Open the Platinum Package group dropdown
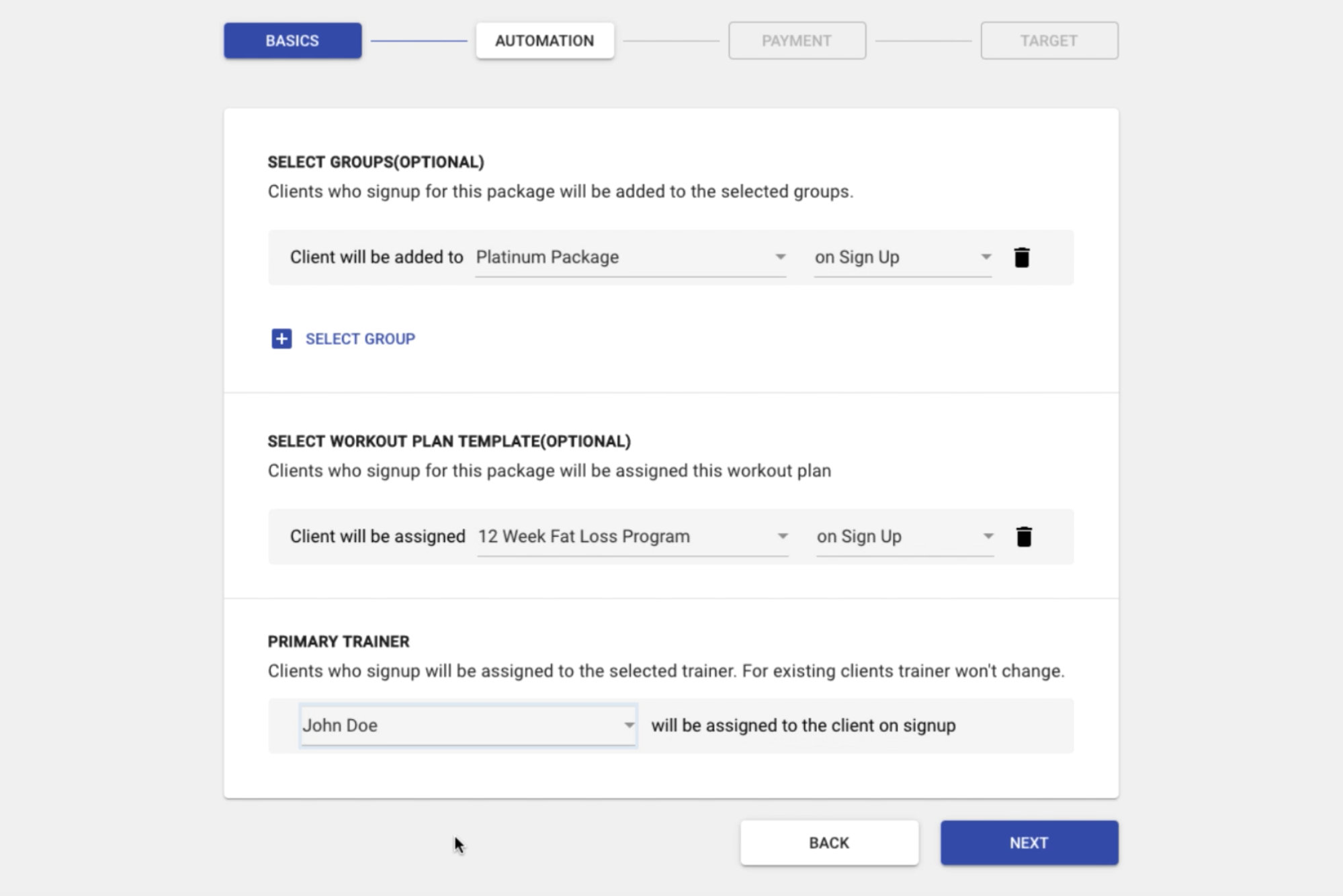 621,257
